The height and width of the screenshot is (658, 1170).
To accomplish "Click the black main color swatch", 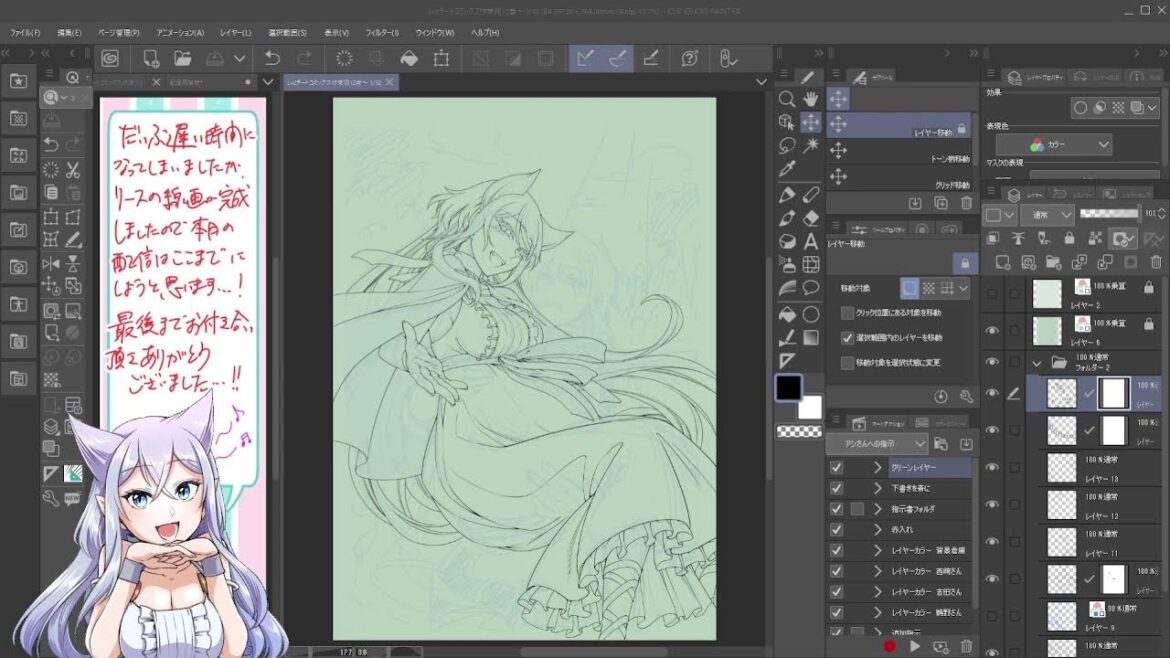I will coord(788,388).
